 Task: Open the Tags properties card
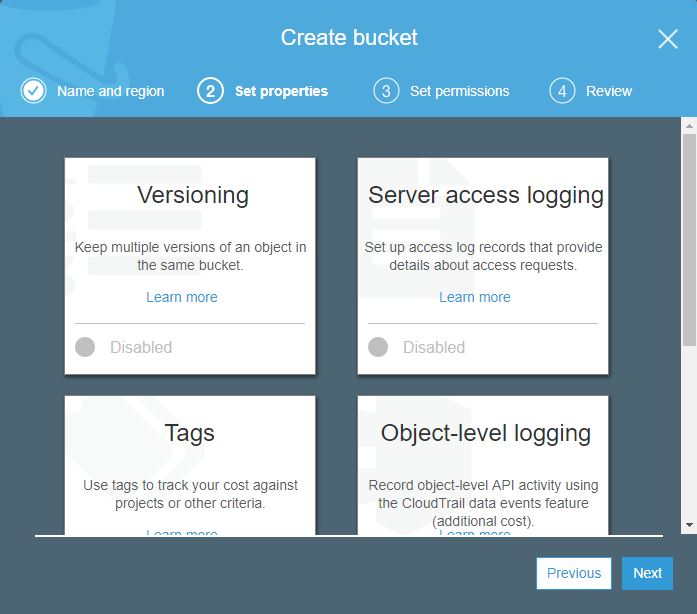(x=190, y=435)
